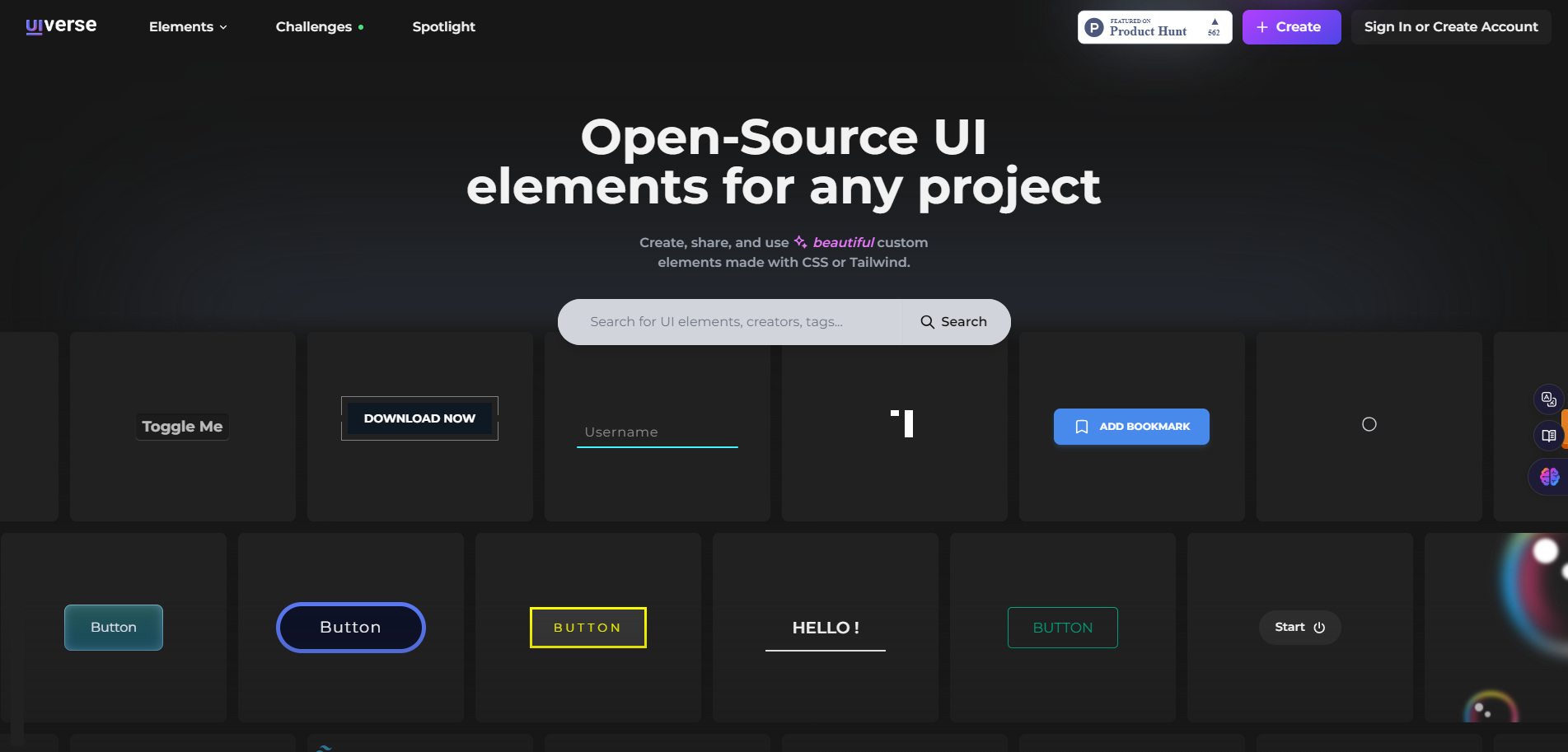Click the uiverse logo

click(60, 26)
